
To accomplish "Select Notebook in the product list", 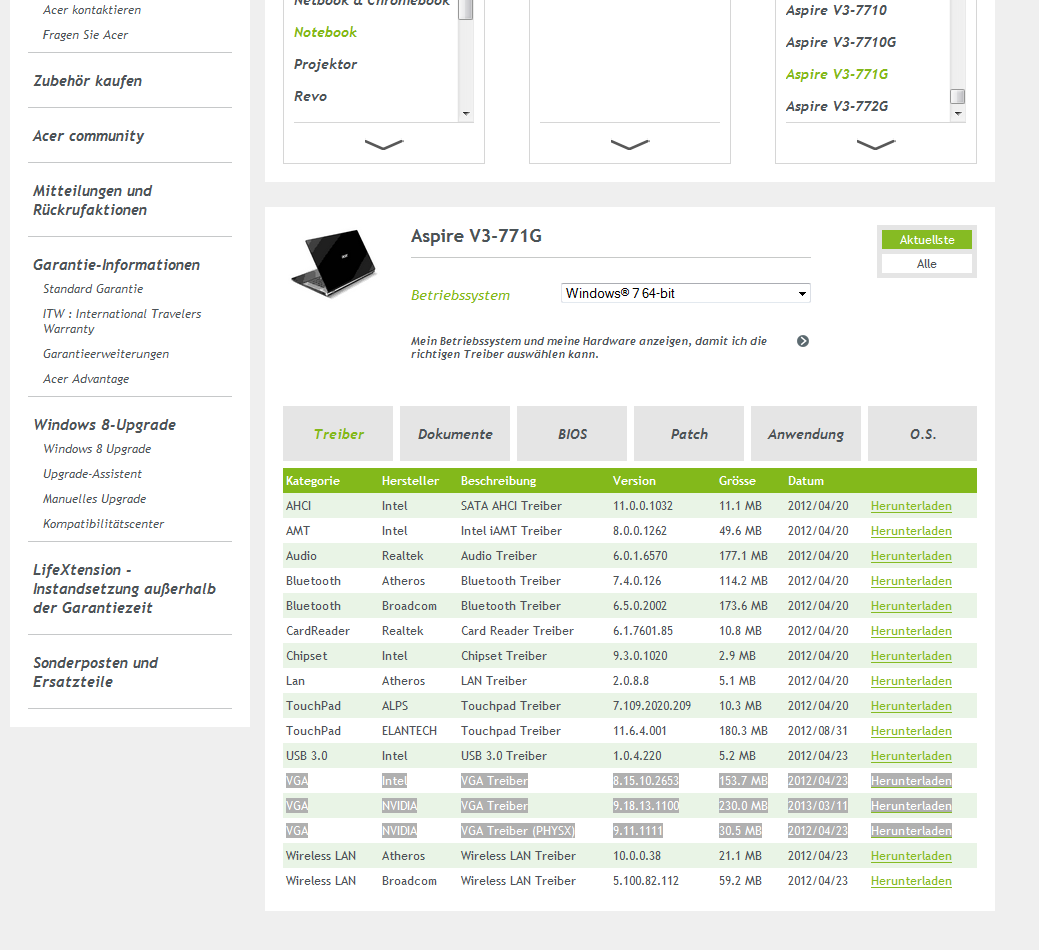I will 325,32.
